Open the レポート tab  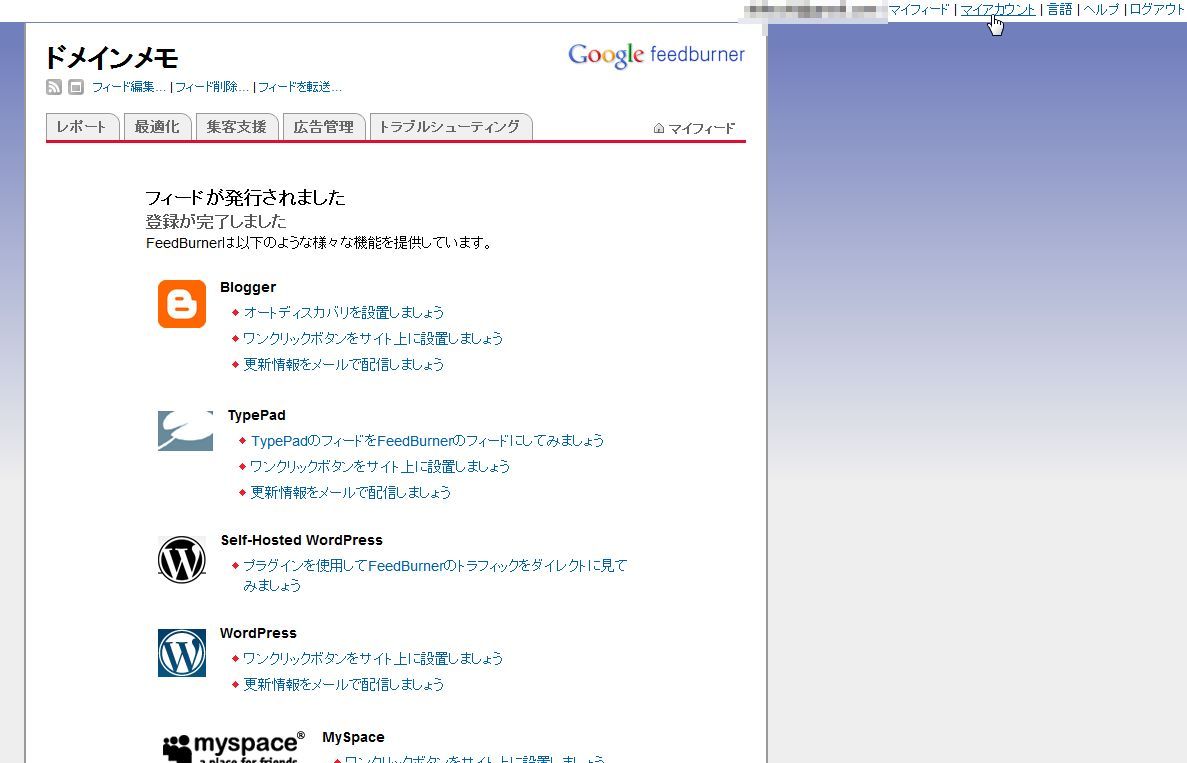(x=82, y=126)
